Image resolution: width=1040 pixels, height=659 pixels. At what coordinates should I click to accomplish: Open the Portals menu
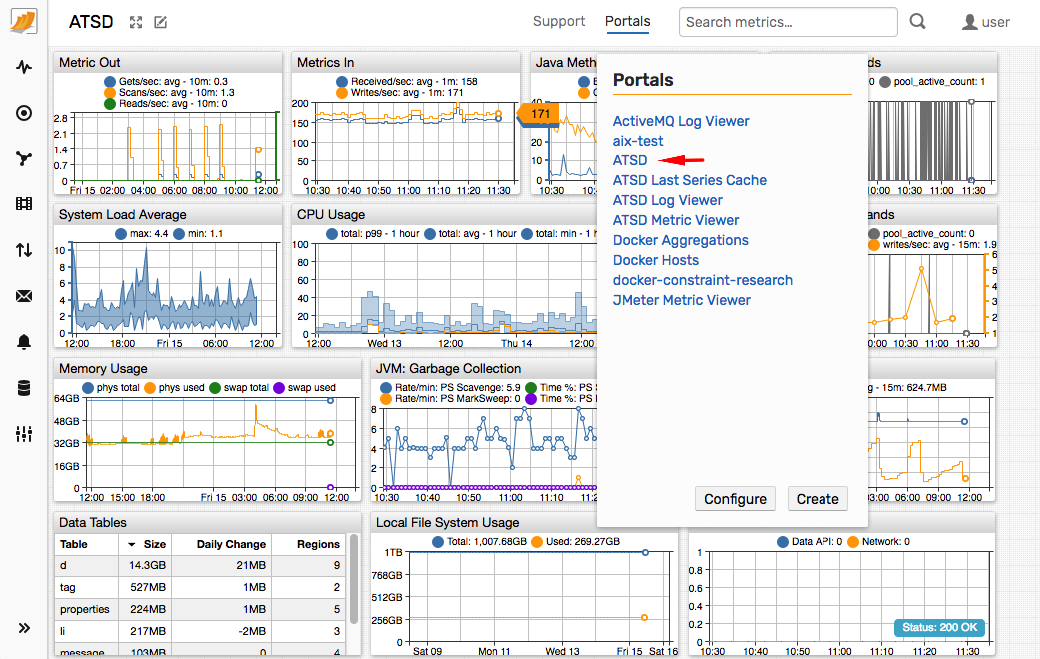(627, 21)
